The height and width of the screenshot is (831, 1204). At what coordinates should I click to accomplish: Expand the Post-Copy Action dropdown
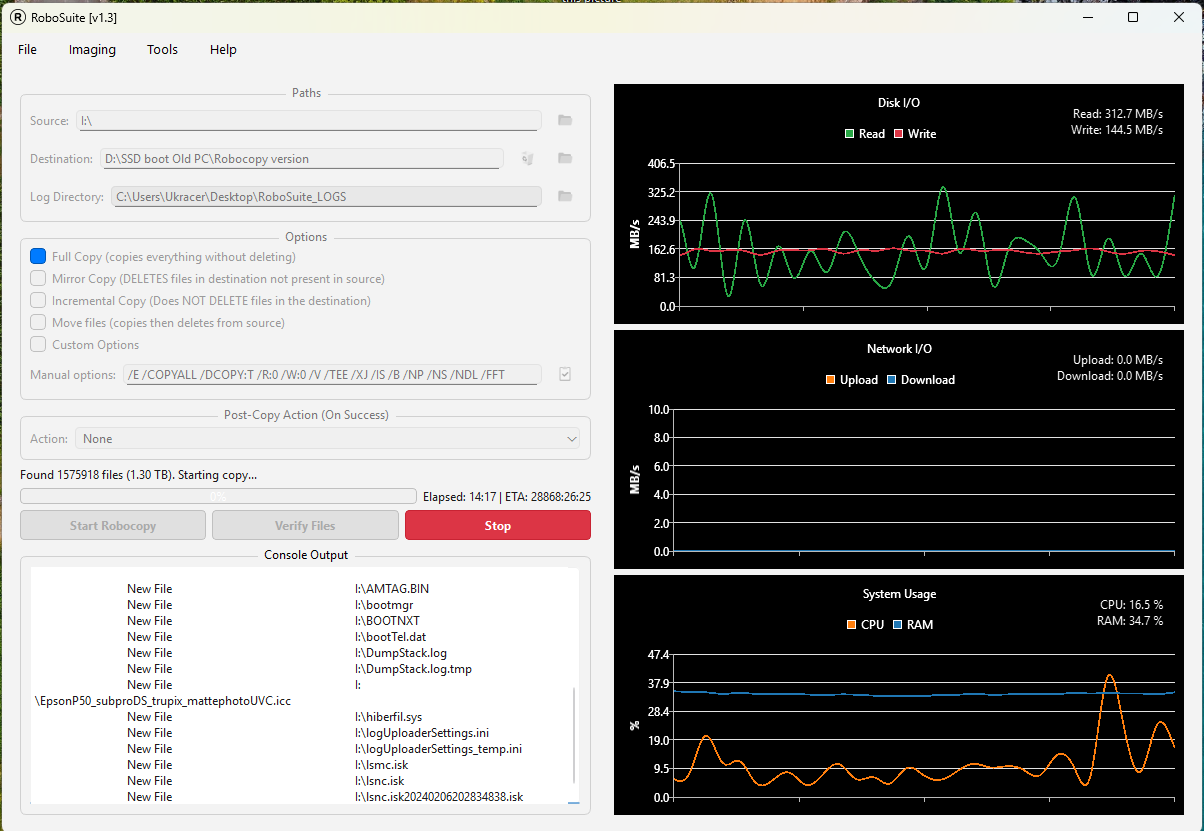(x=326, y=439)
